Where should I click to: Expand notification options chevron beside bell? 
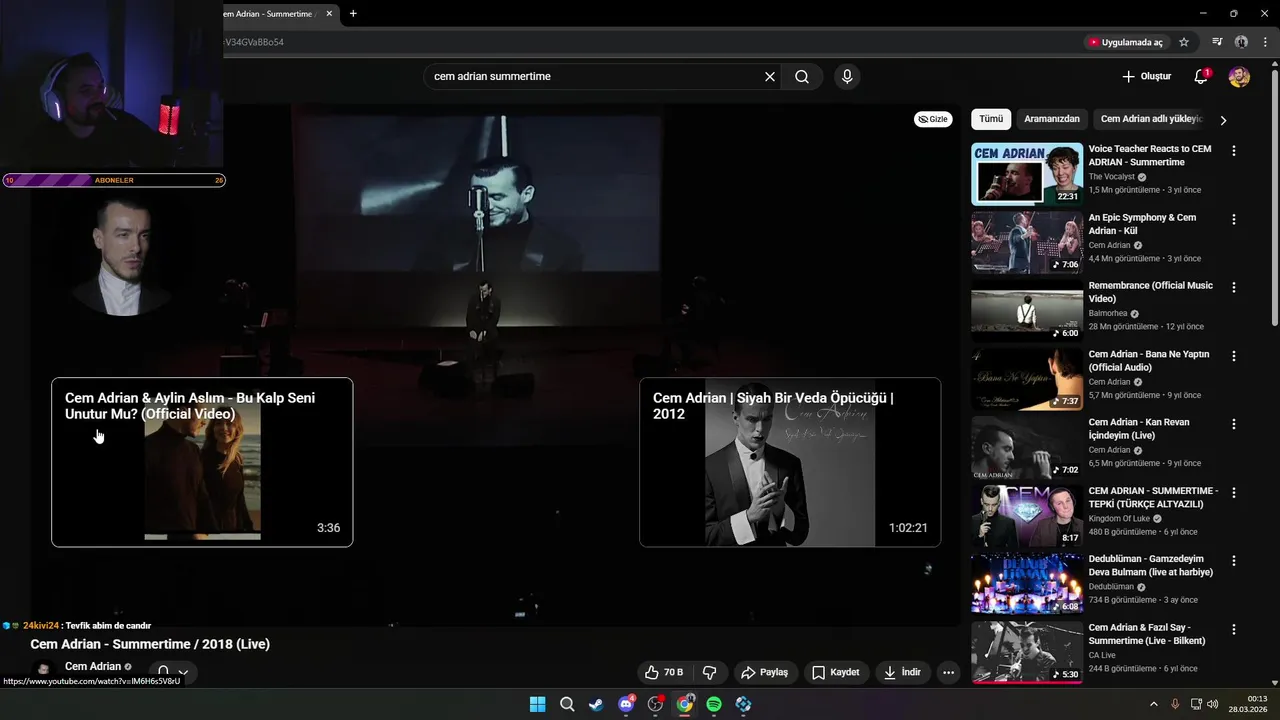[x=183, y=672]
